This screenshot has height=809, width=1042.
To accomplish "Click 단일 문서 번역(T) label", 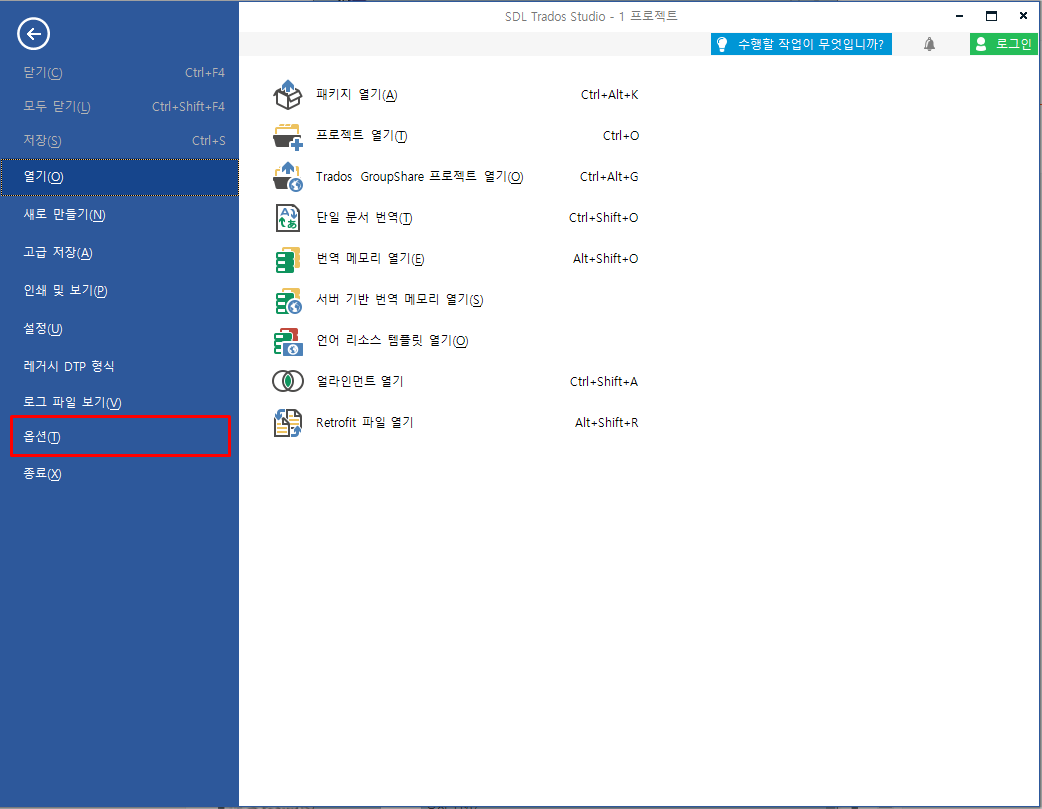I will (364, 218).
